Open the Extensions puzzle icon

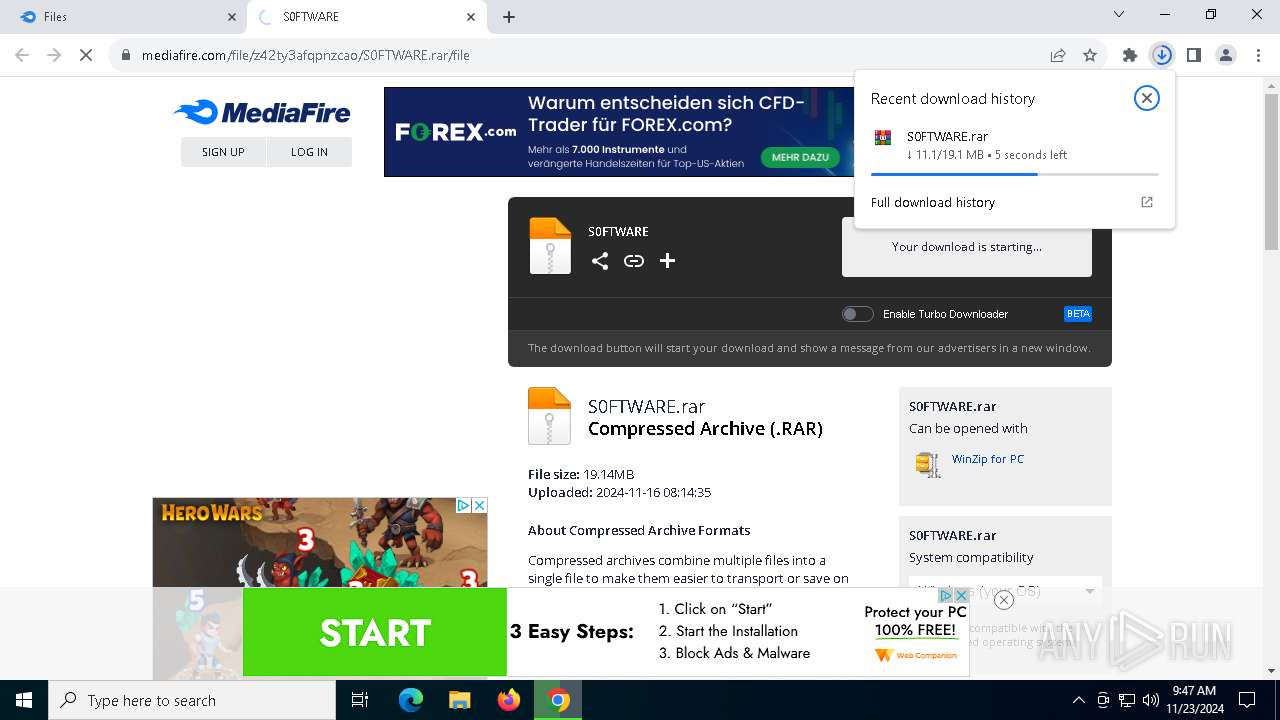[1130, 55]
